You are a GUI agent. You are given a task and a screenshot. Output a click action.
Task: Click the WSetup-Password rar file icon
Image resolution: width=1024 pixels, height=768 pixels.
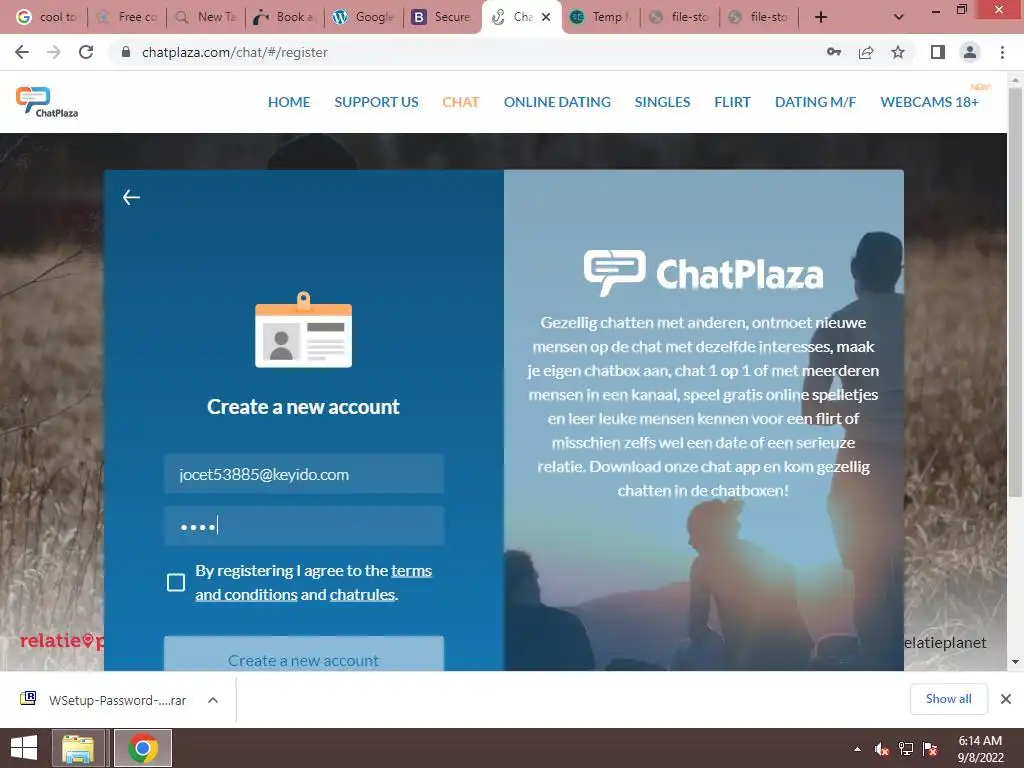tap(28, 699)
